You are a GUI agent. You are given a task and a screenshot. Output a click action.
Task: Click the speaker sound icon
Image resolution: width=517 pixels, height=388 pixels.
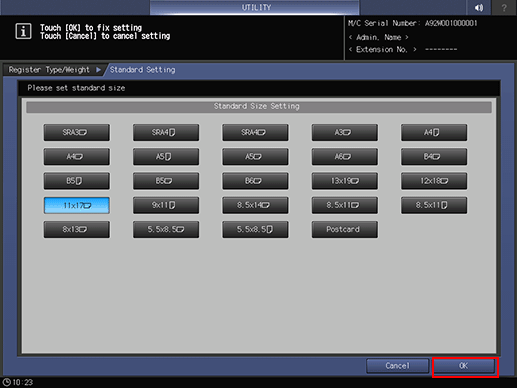[x=479, y=7]
